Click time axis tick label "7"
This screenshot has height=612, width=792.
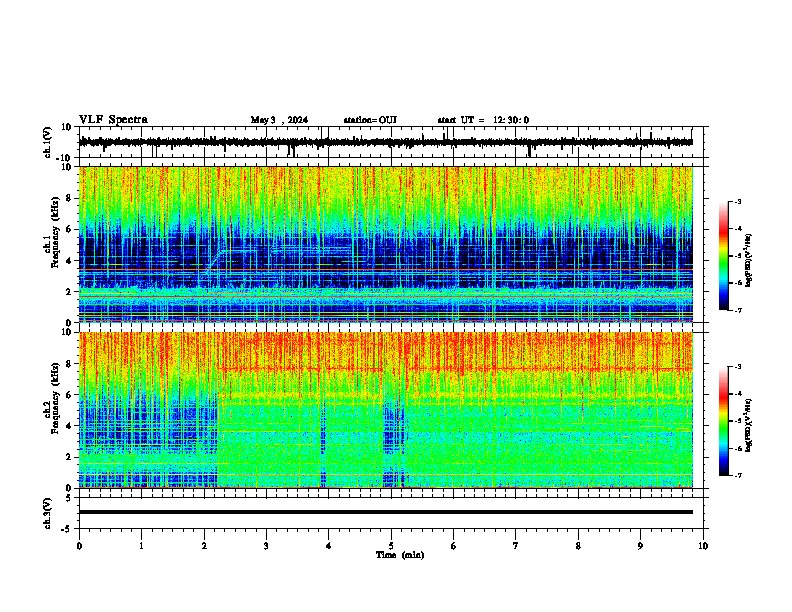pos(516,546)
